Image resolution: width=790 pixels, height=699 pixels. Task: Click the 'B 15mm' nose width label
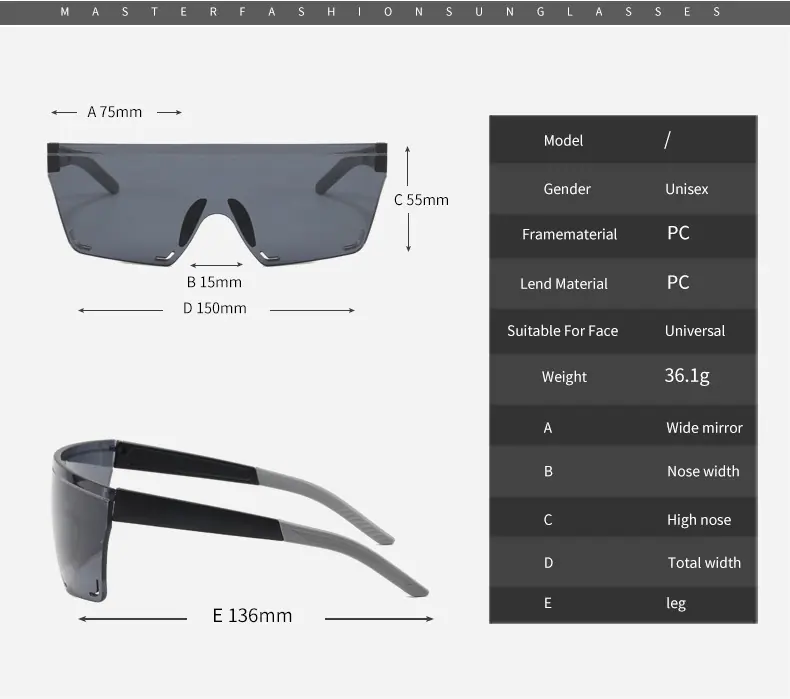pos(214,282)
